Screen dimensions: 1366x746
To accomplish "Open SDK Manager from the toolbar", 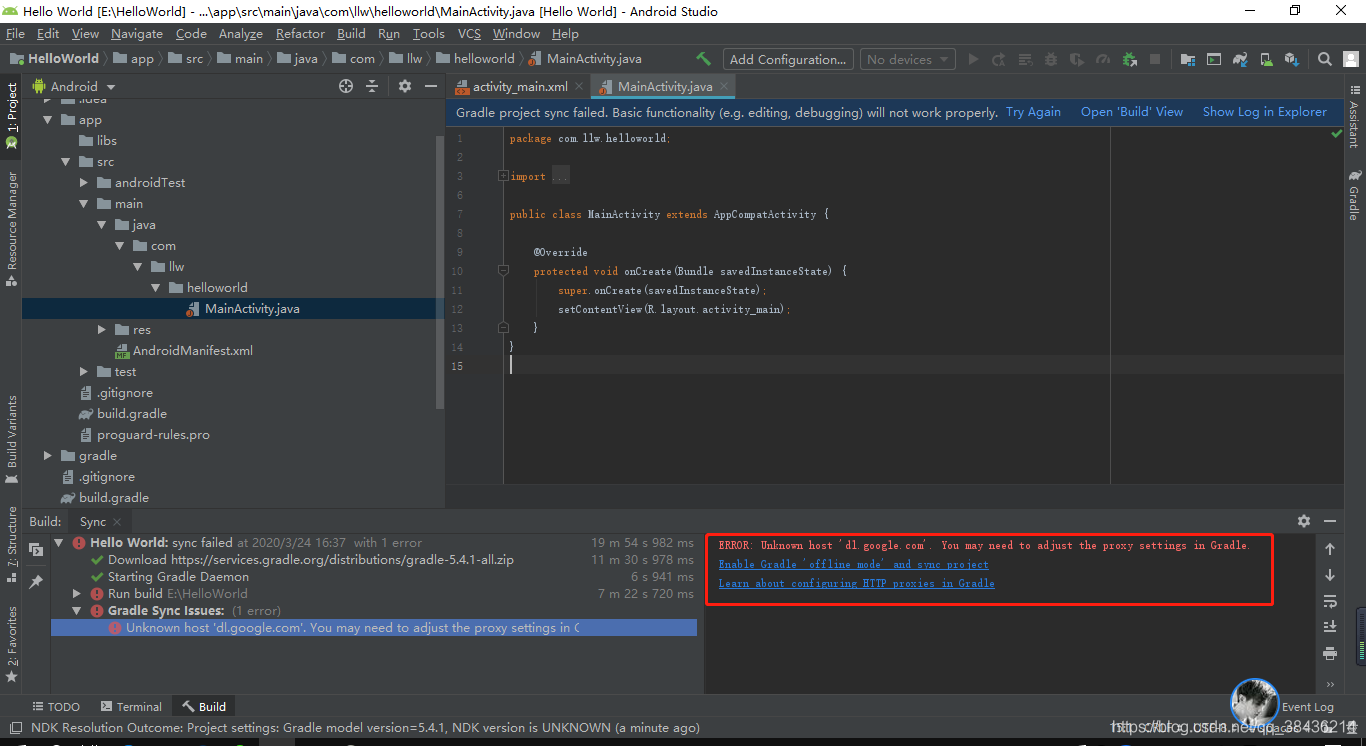I will click(x=1292, y=59).
